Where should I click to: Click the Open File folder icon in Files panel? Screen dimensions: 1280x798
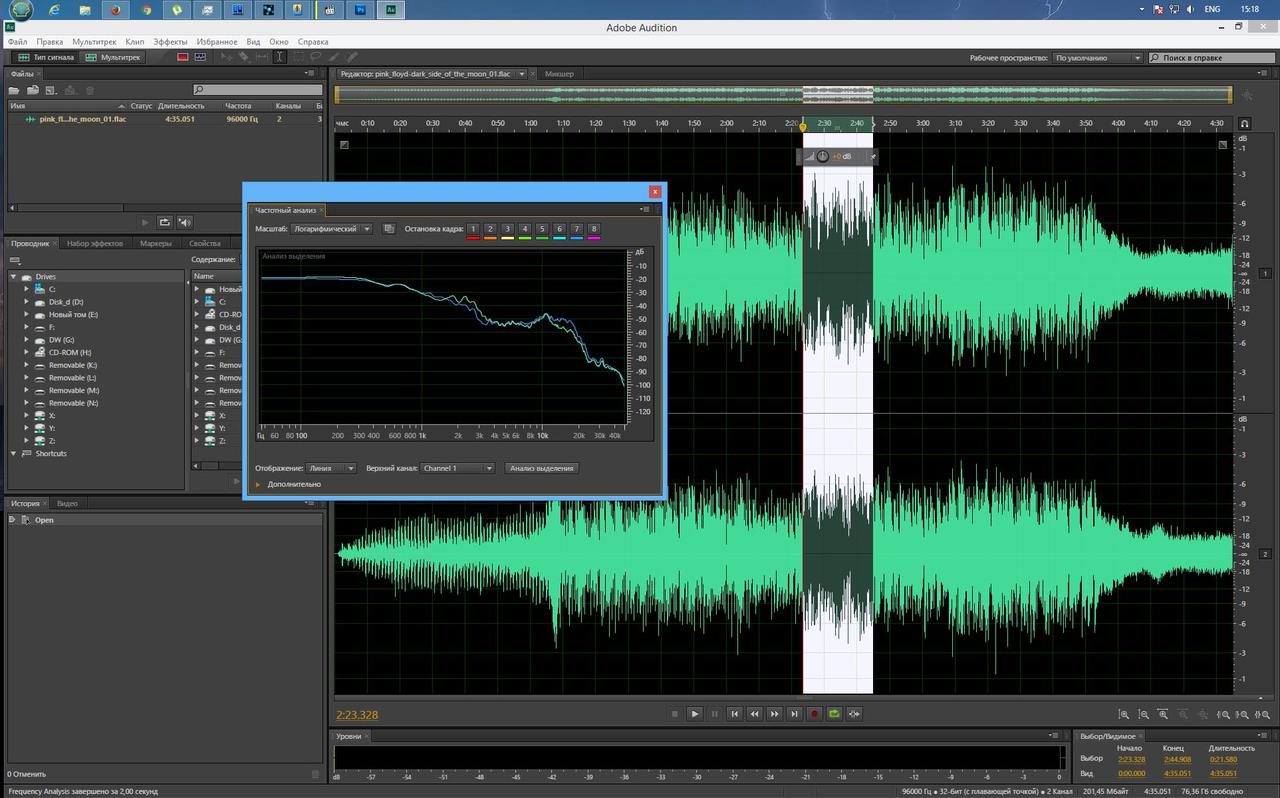click(x=14, y=90)
